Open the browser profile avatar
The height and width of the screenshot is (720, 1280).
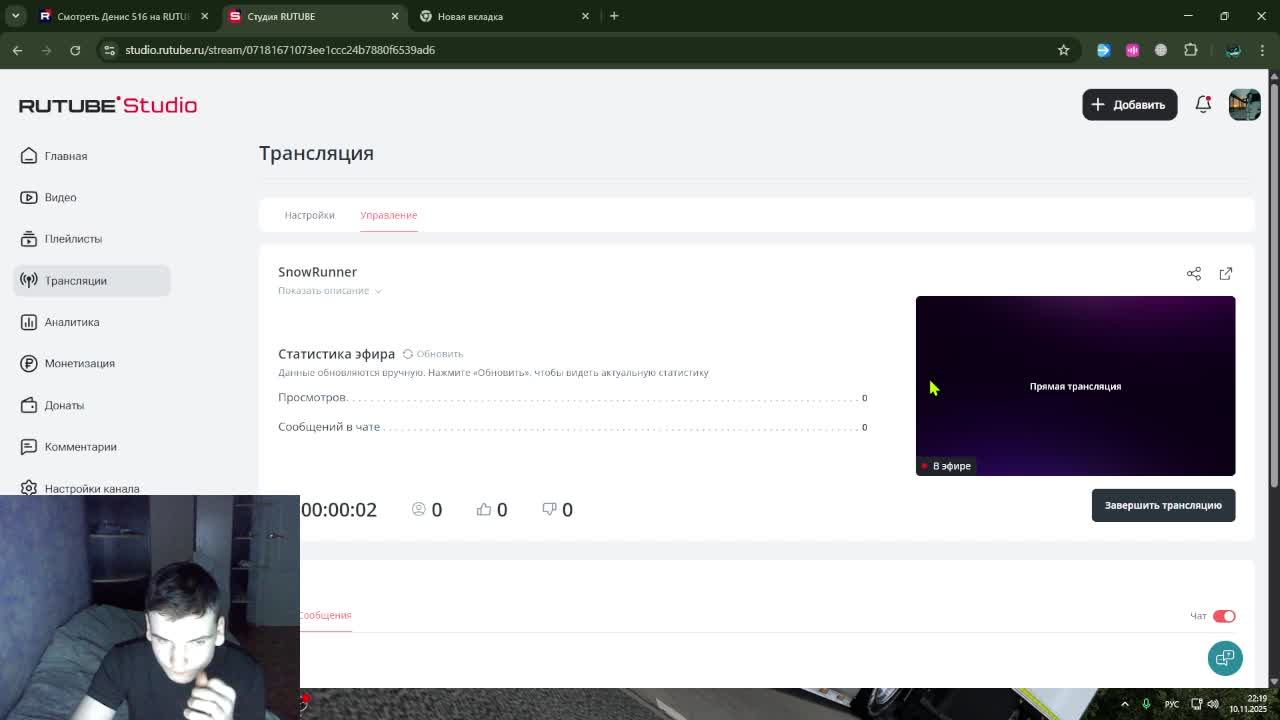click(x=1233, y=50)
